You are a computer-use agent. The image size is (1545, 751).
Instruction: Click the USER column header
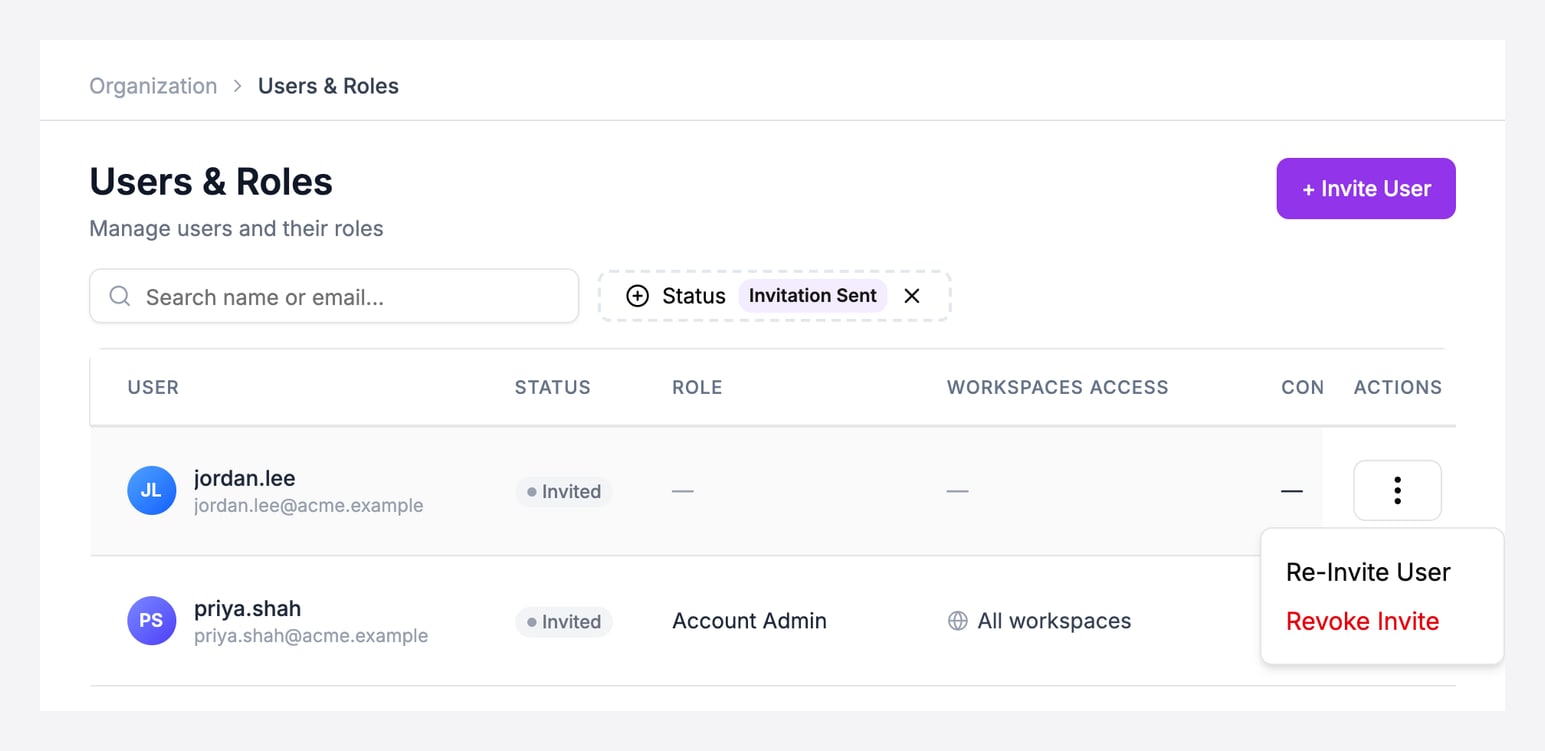[153, 387]
